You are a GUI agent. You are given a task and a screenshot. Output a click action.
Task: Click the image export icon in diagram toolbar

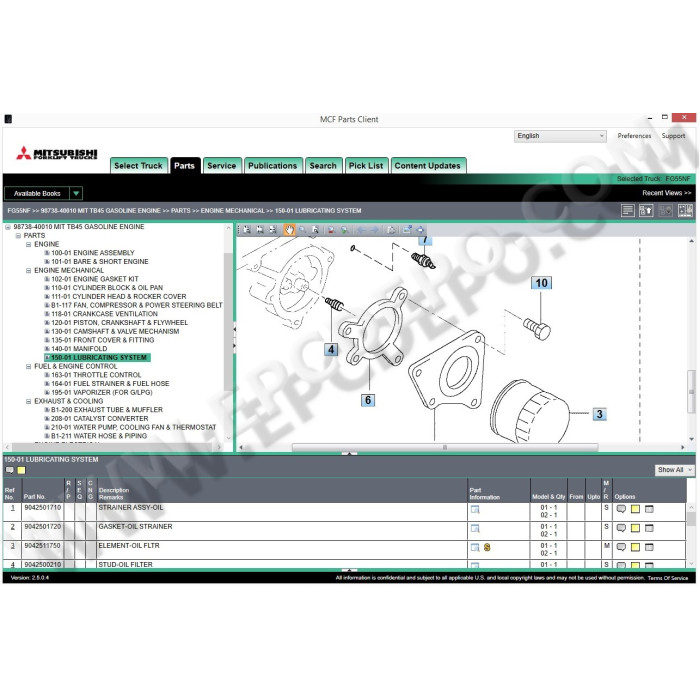coord(407,230)
